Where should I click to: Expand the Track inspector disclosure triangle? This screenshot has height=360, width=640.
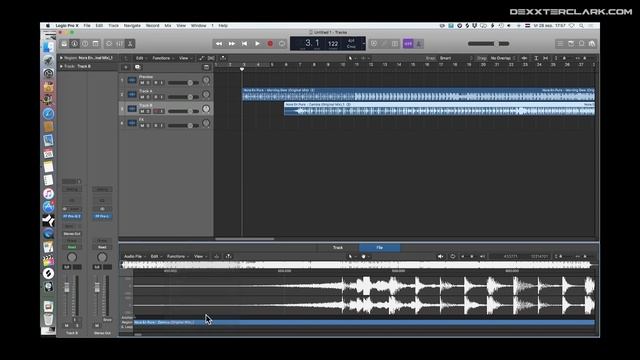(62, 66)
